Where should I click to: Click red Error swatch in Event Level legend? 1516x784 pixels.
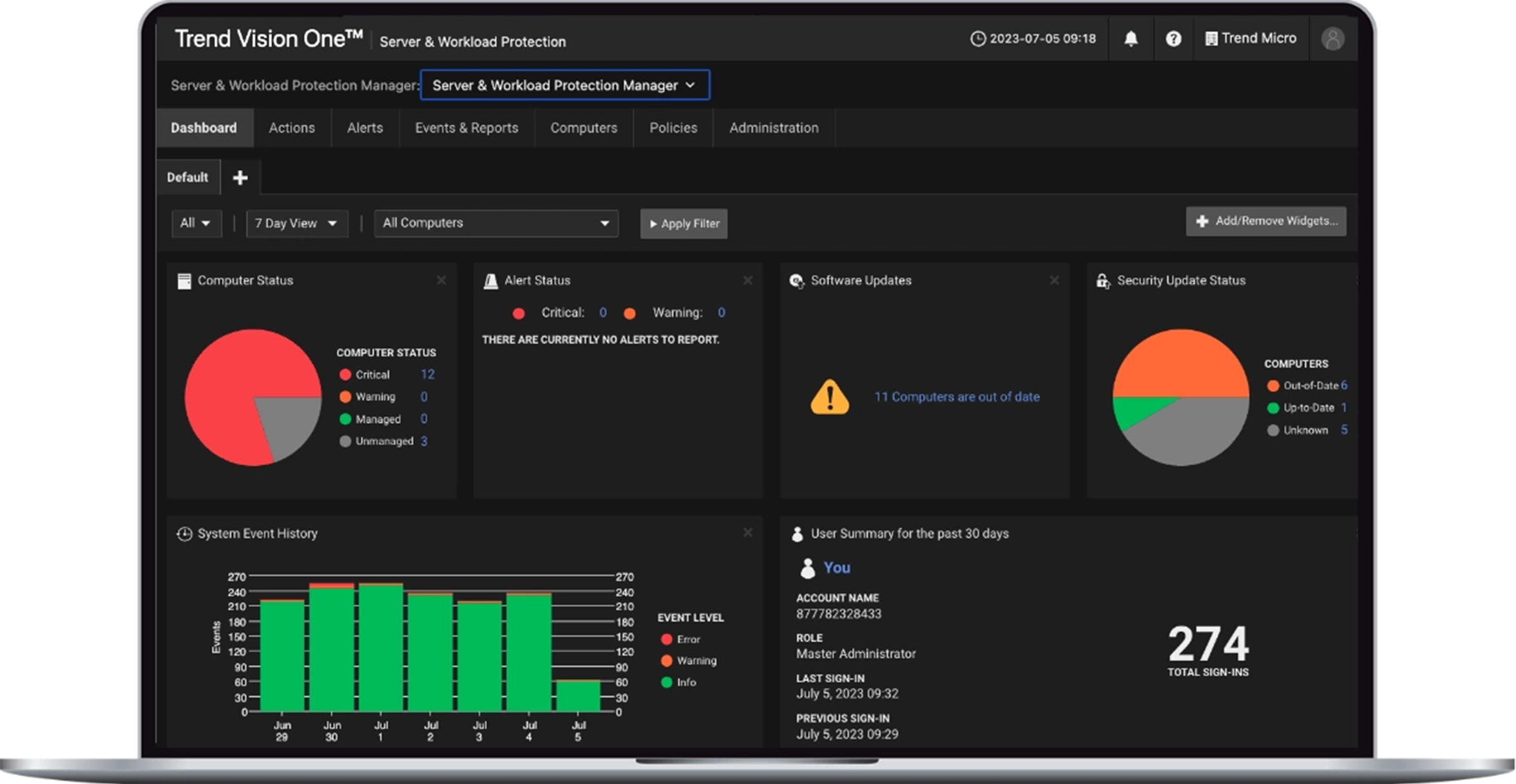667,639
